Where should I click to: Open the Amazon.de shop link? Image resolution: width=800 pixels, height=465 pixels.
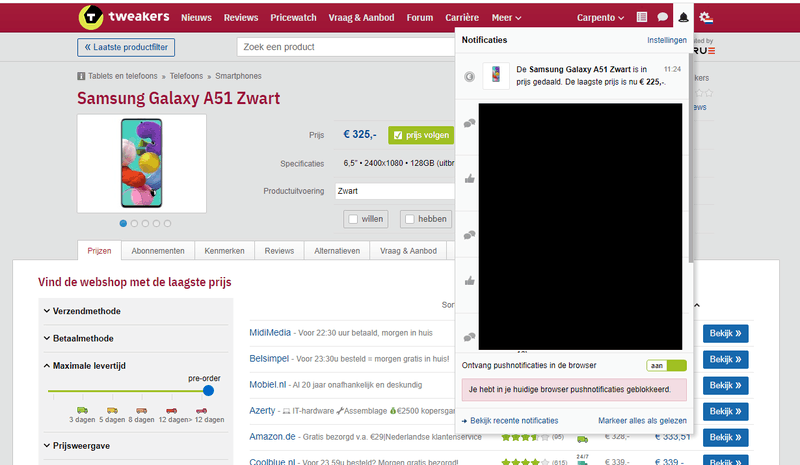272,436
